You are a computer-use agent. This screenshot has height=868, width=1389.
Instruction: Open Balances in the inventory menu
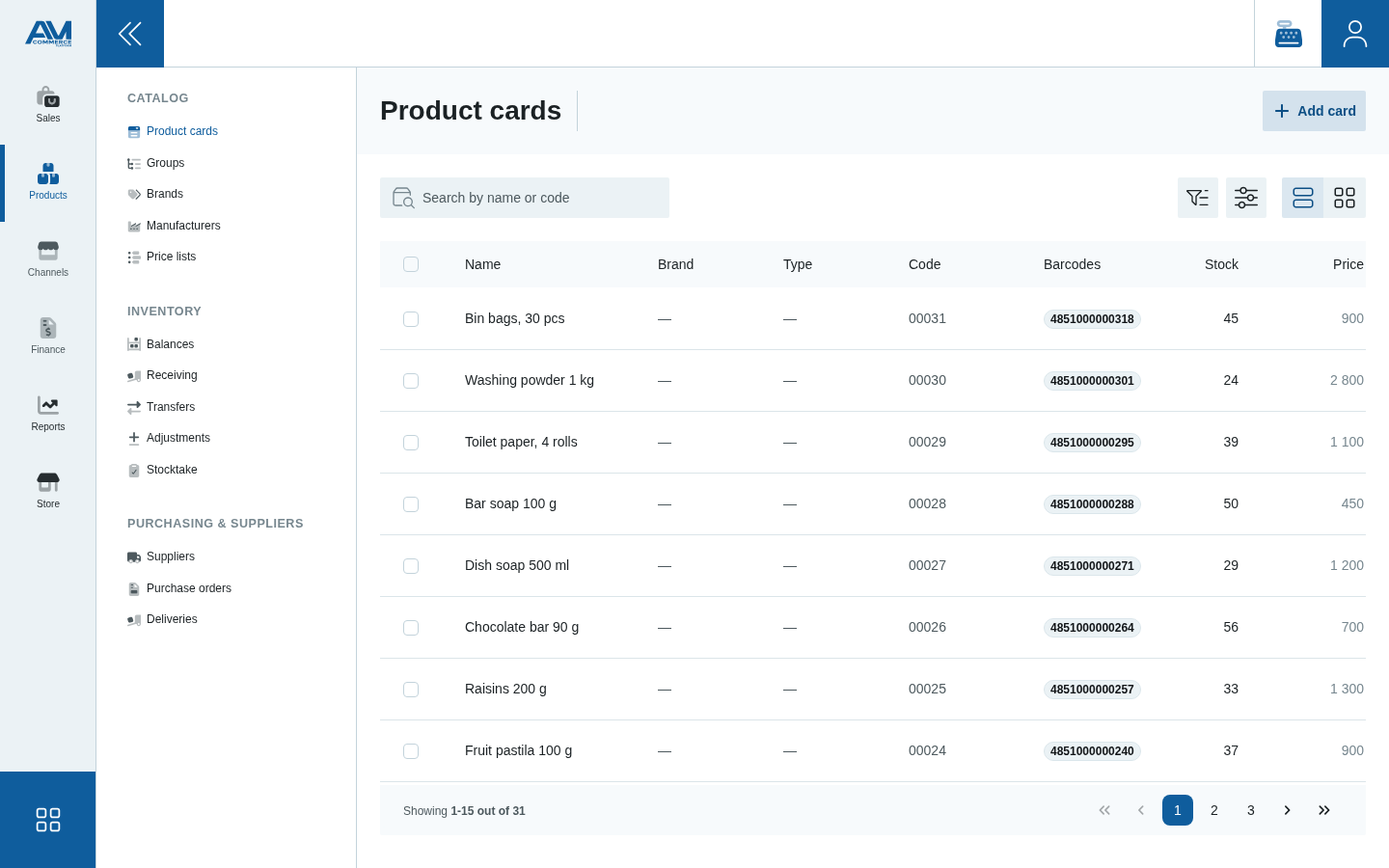[161, 344]
